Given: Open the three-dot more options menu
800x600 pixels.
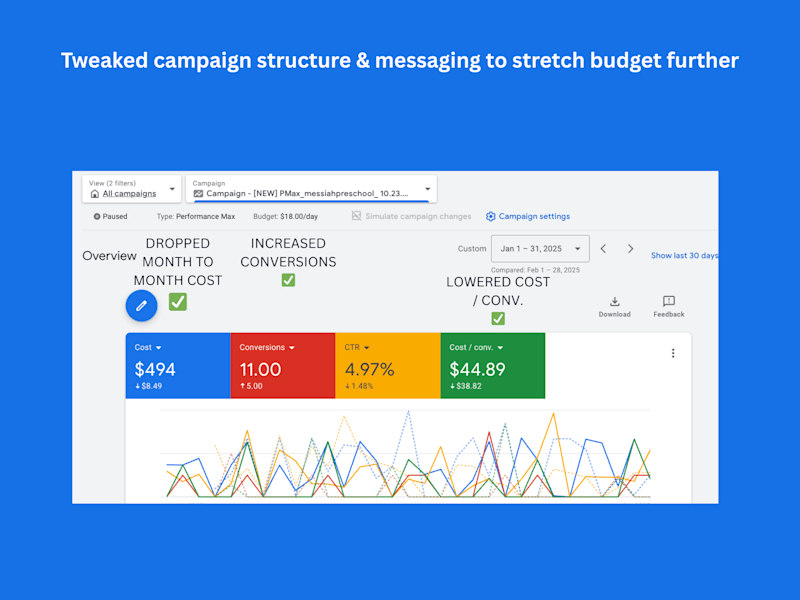Looking at the screenshot, I should click(673, 353).
